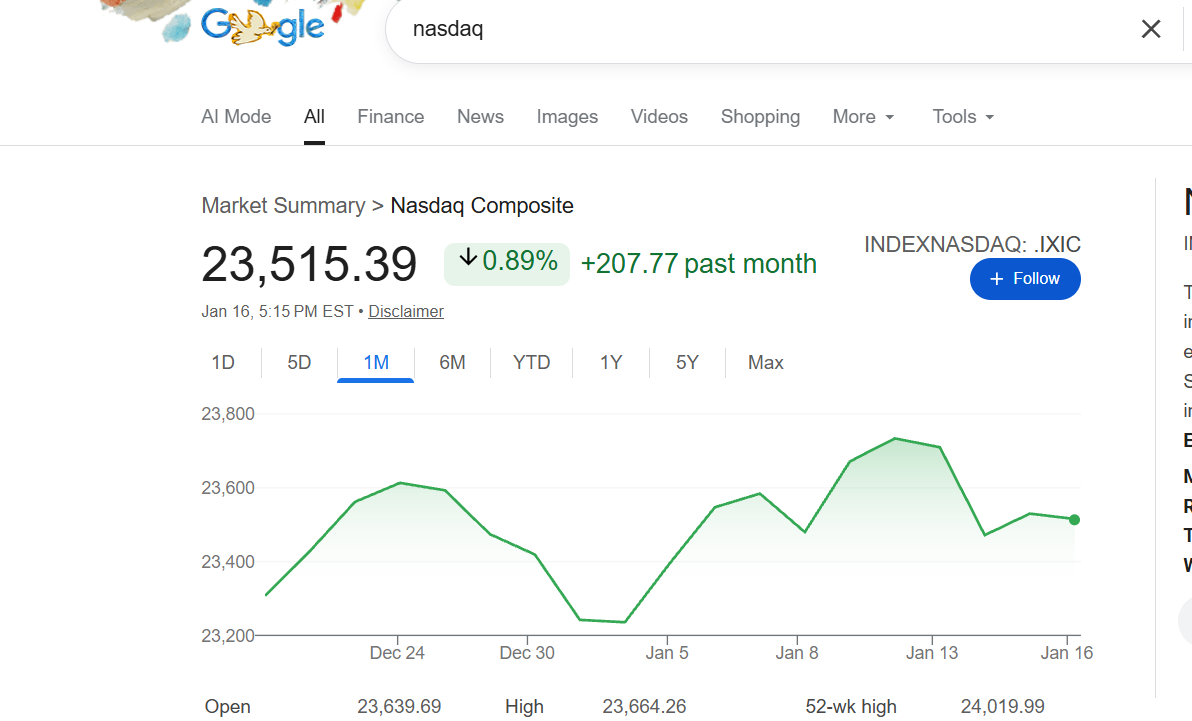The height and width of the screenshot is (721, 1192).
Task: Click the down arrow percentage change badge
Action: (507, 263)
